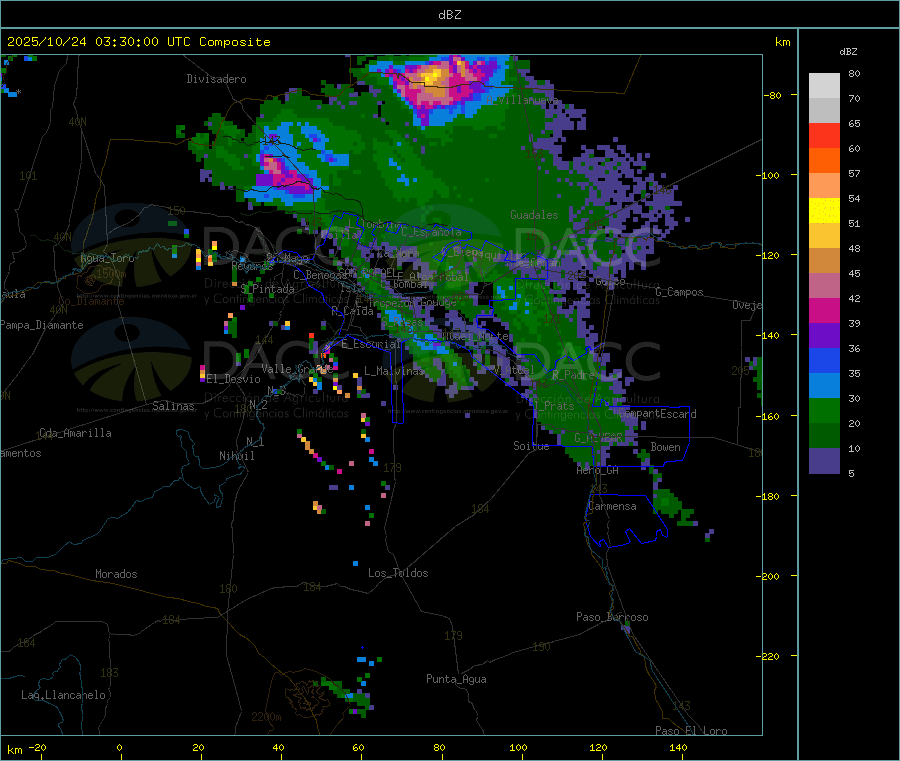Click the timestamp 2025/10/24 03:30:00 UTC Composite
This screenshot has width=900, height=761.
[138, 42]
